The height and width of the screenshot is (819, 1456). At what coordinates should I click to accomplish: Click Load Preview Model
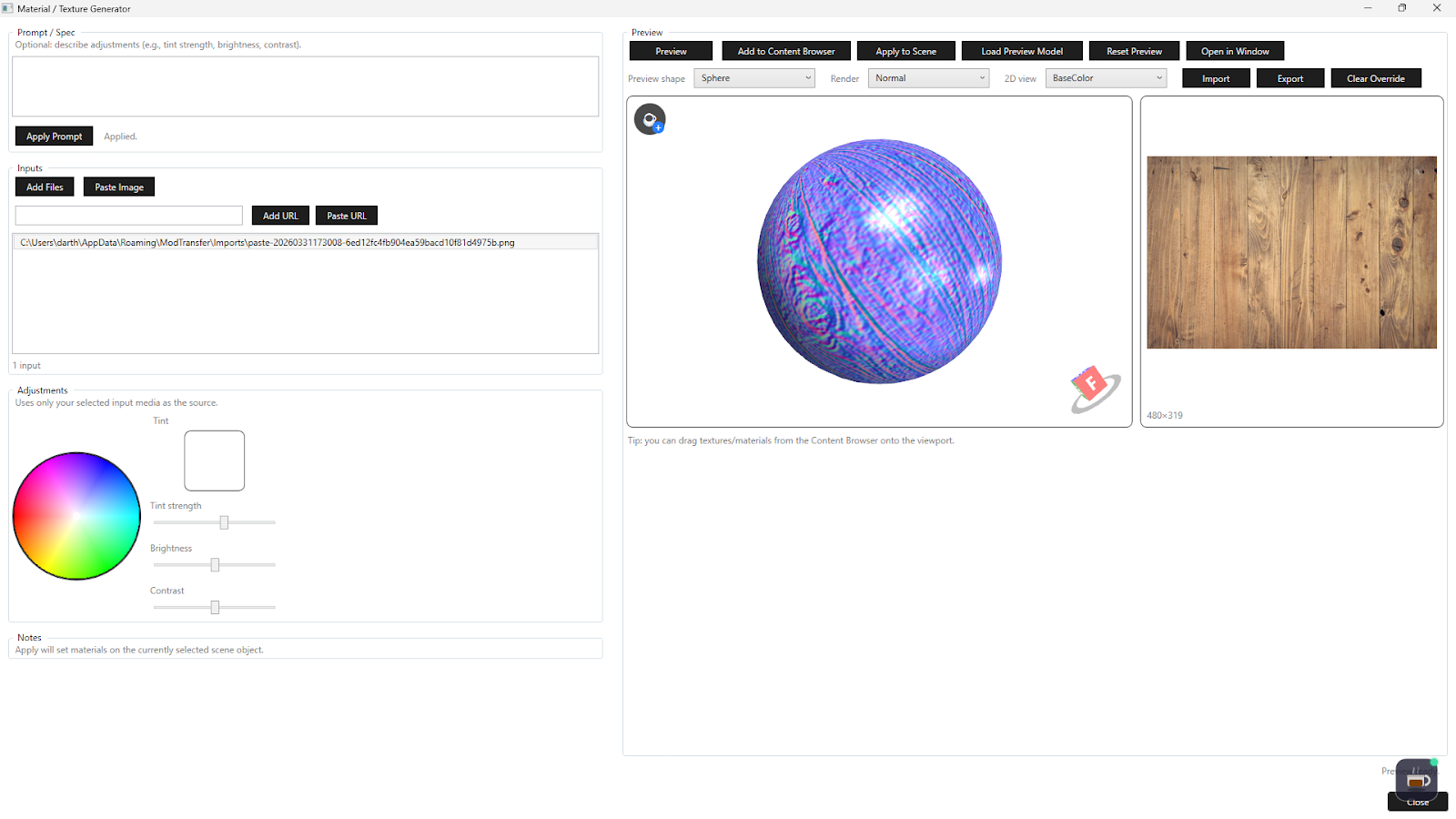[1021, 50]
